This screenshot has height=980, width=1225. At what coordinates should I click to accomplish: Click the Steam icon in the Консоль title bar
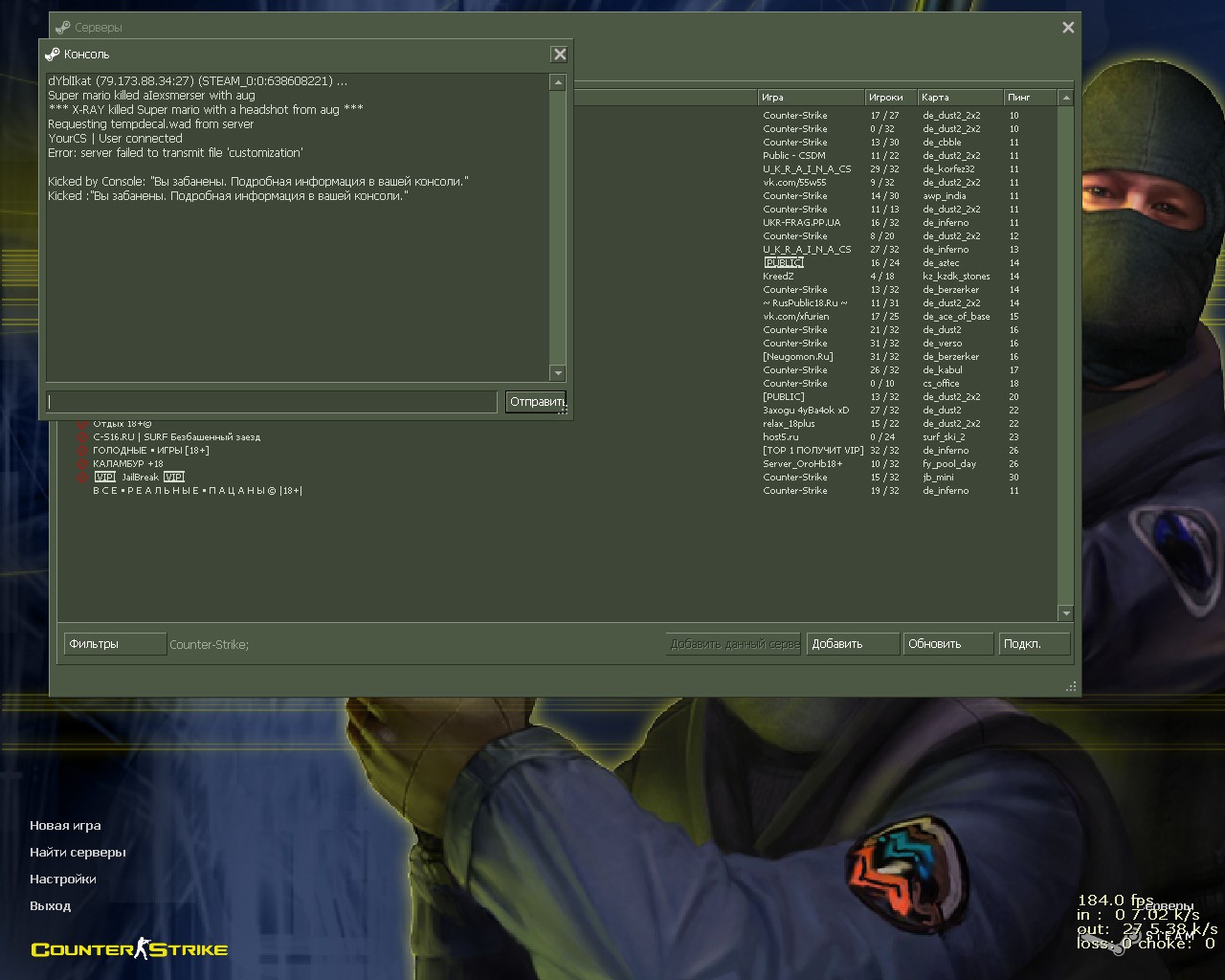[x=53, y=55]
